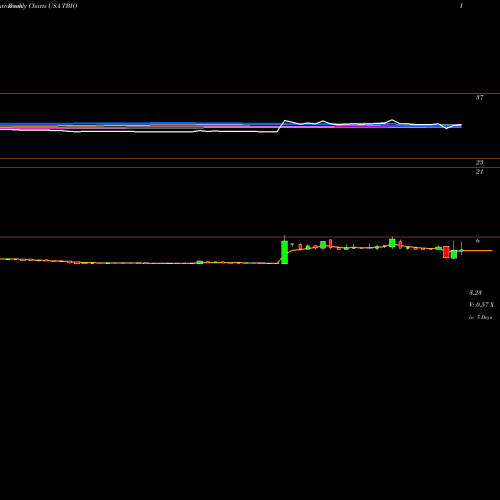Image resolution: width=500 pixels, height=500 pixels.
Task: Click the 3.23 price value
Action: tap(475, 293)
